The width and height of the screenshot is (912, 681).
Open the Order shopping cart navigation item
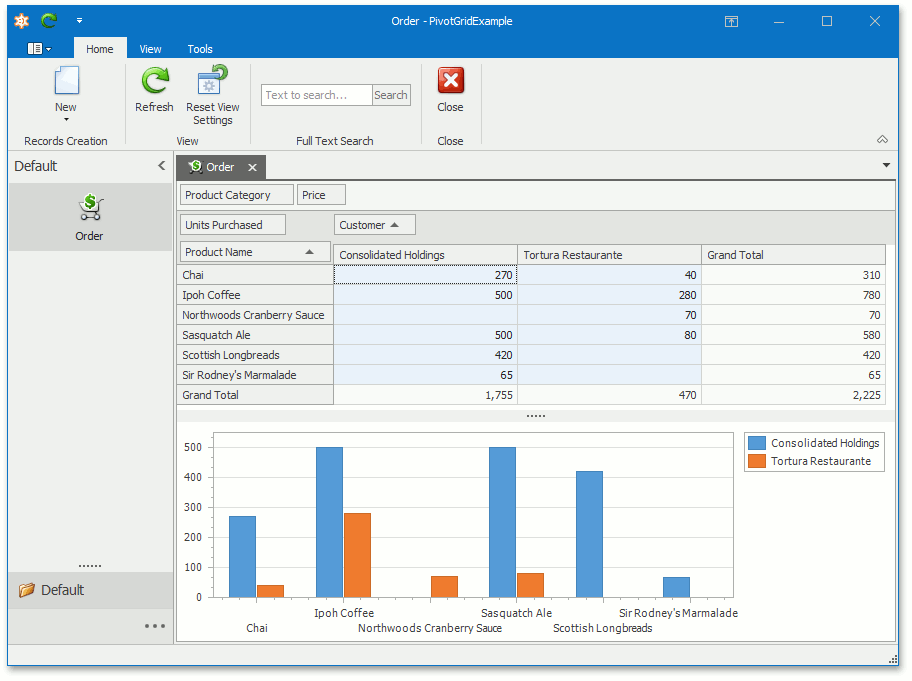click(x=90, y=218)
